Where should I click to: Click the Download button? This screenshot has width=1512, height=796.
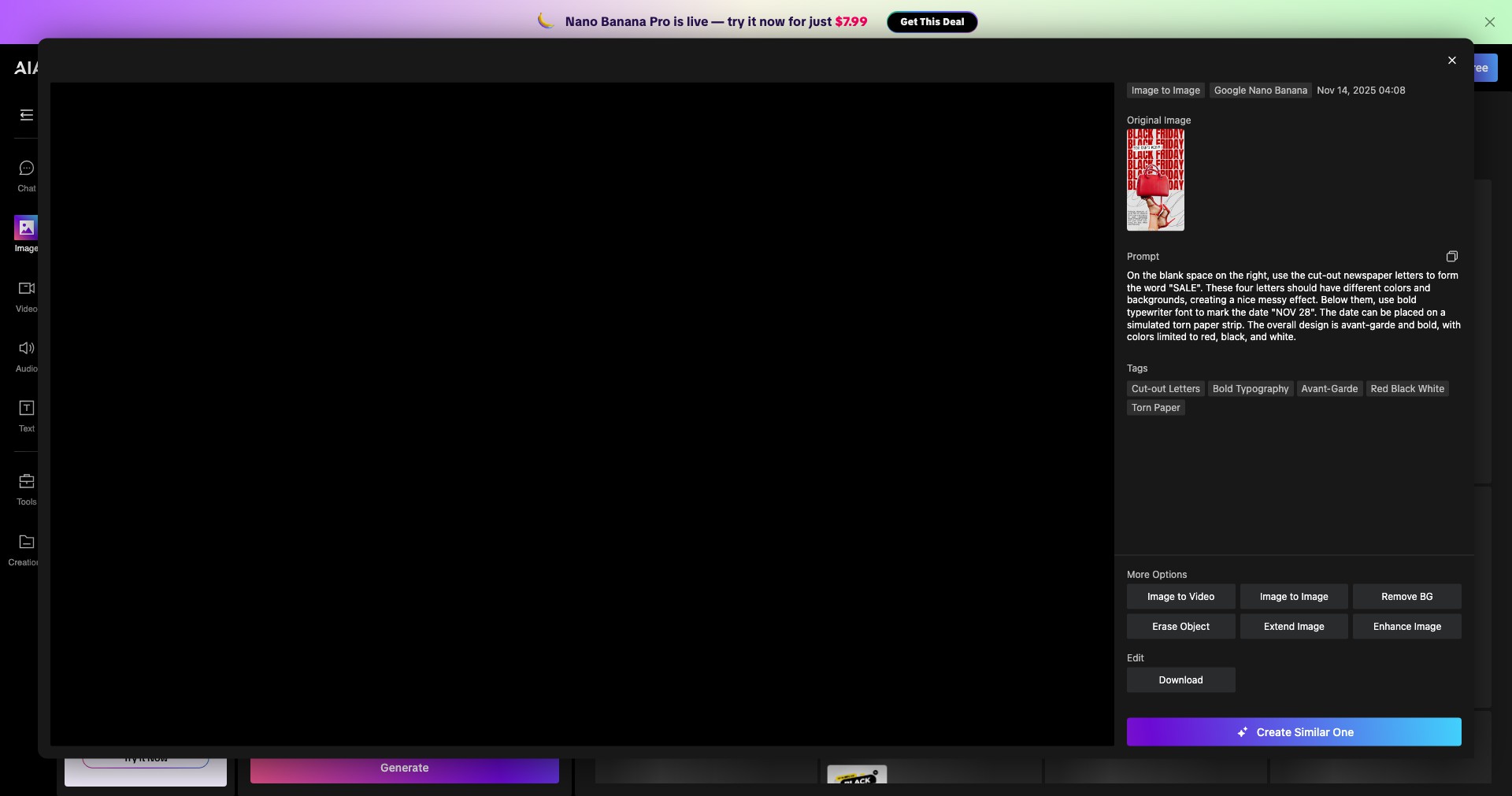point(1180,680)
